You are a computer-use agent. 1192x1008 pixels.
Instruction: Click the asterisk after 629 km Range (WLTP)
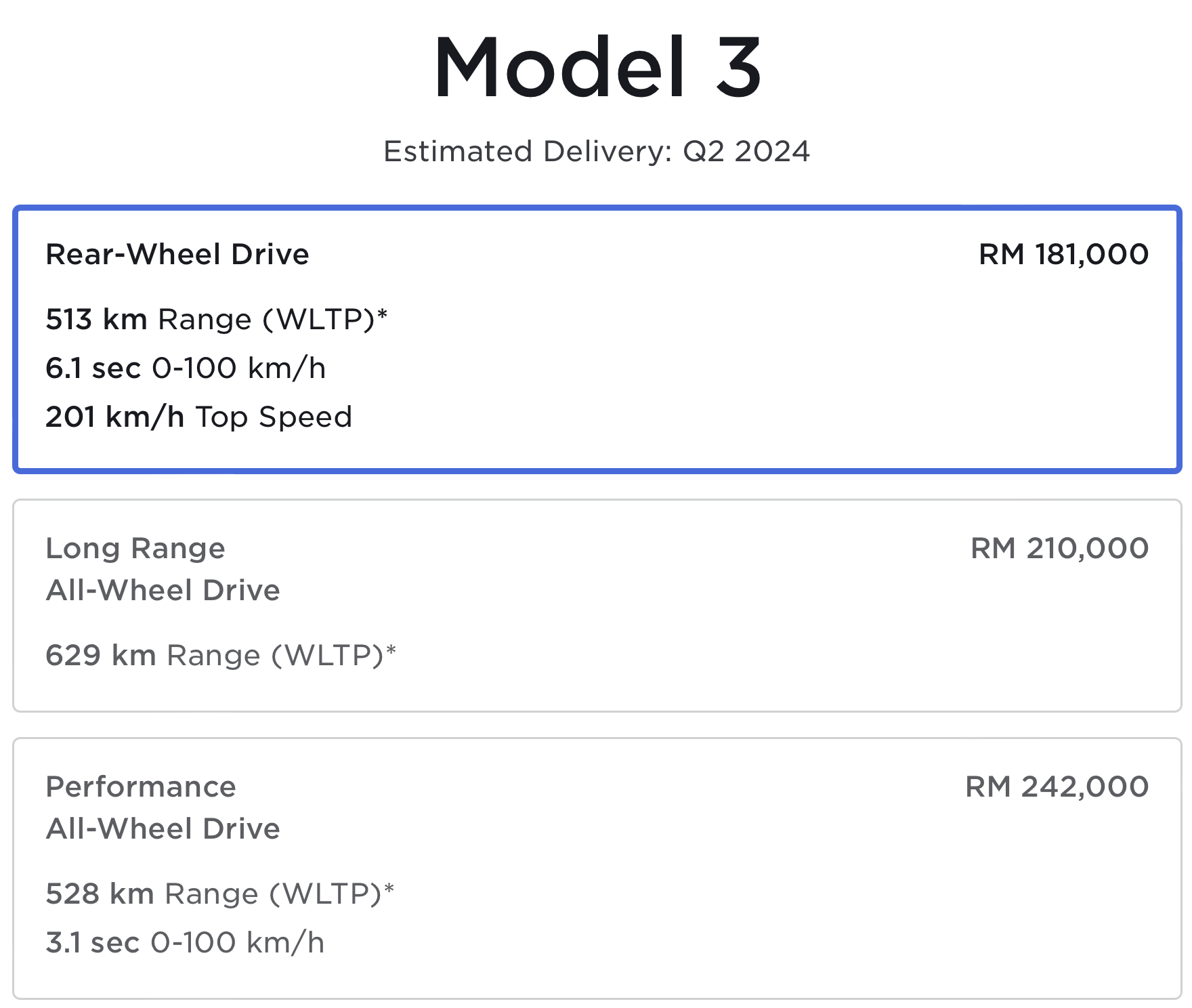point(391,650)
